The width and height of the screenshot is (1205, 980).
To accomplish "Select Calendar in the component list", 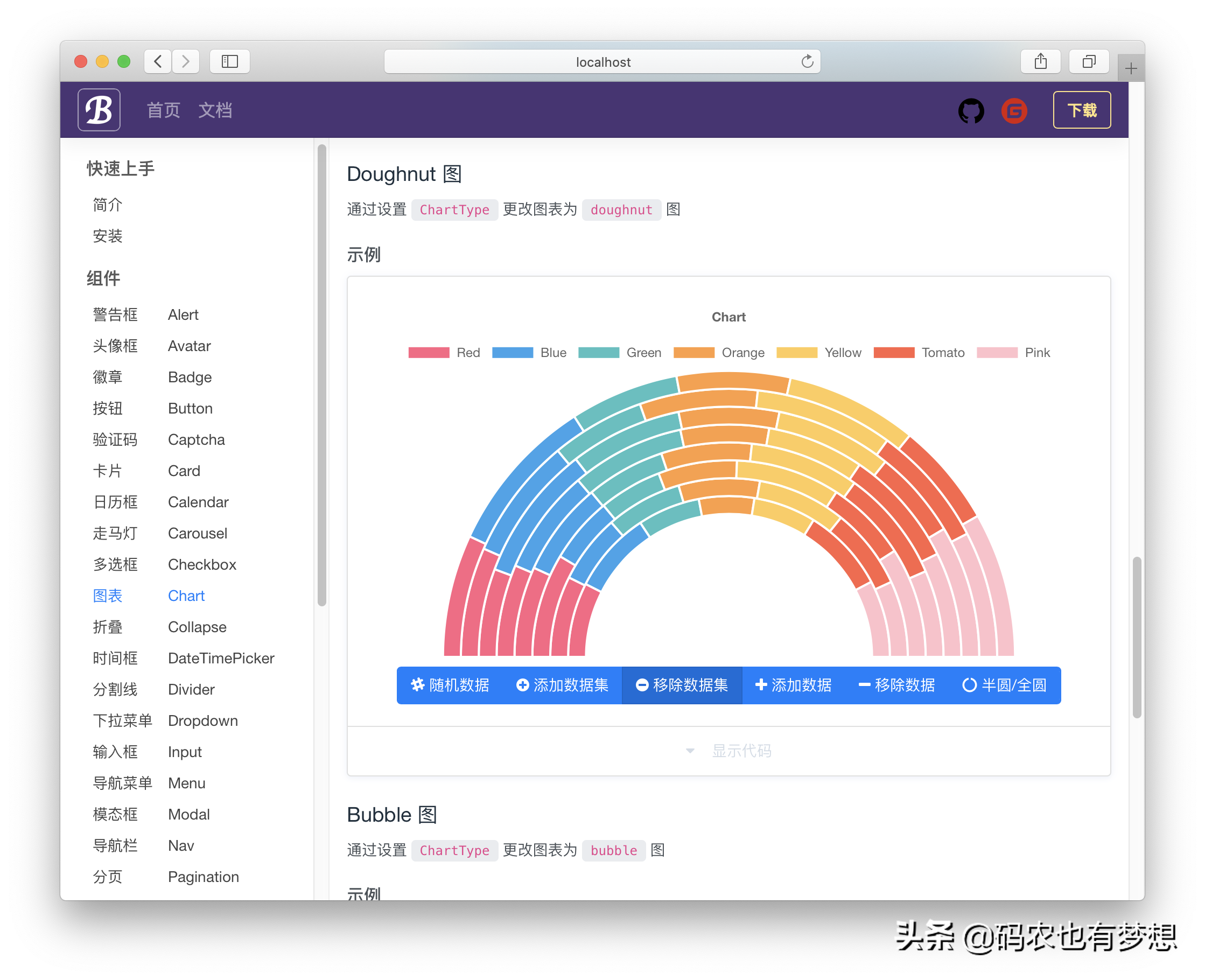I will point(198,502).
